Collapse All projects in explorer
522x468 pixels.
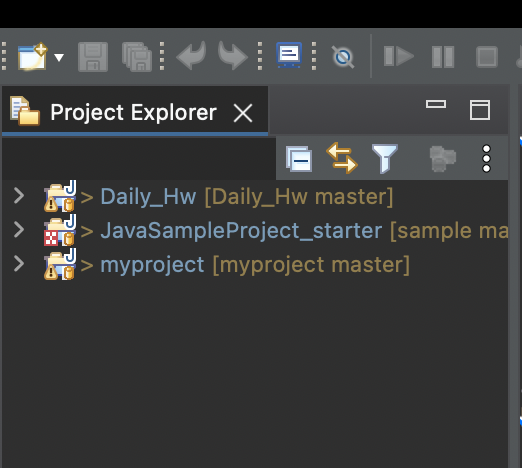(299, 159)
